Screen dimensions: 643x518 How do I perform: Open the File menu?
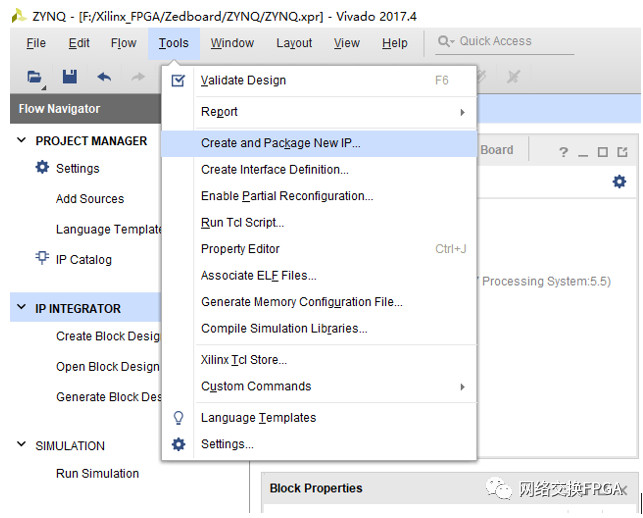coord(36,43)
